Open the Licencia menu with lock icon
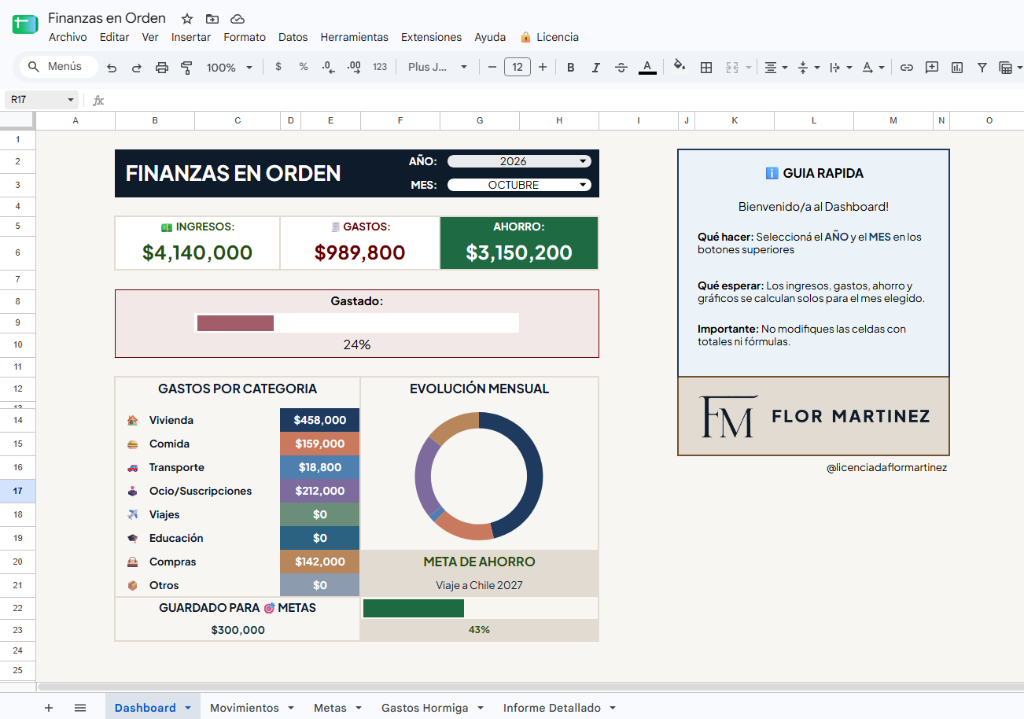 (x=549, y=37)
